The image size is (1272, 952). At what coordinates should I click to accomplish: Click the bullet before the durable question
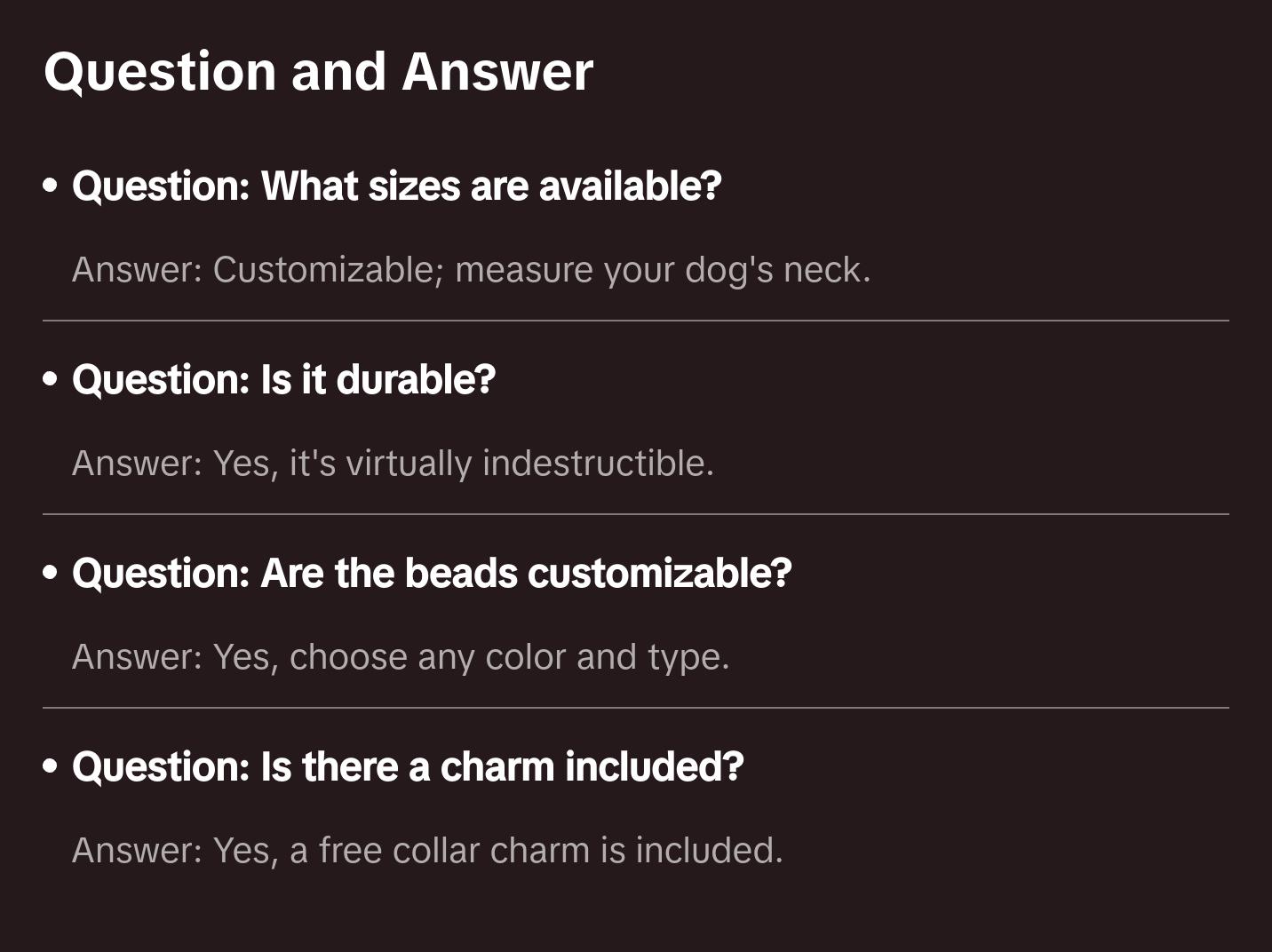(51, 380)
